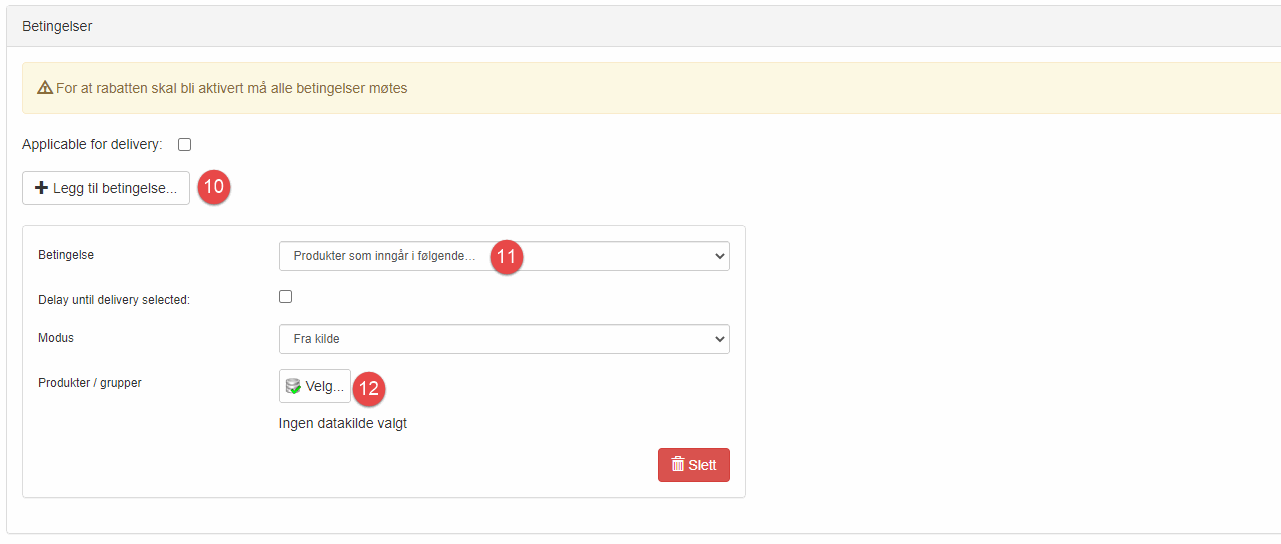1281x544 pixels.
Task: Click the trash icon on Slett button
Action: [x=678, y=465]
